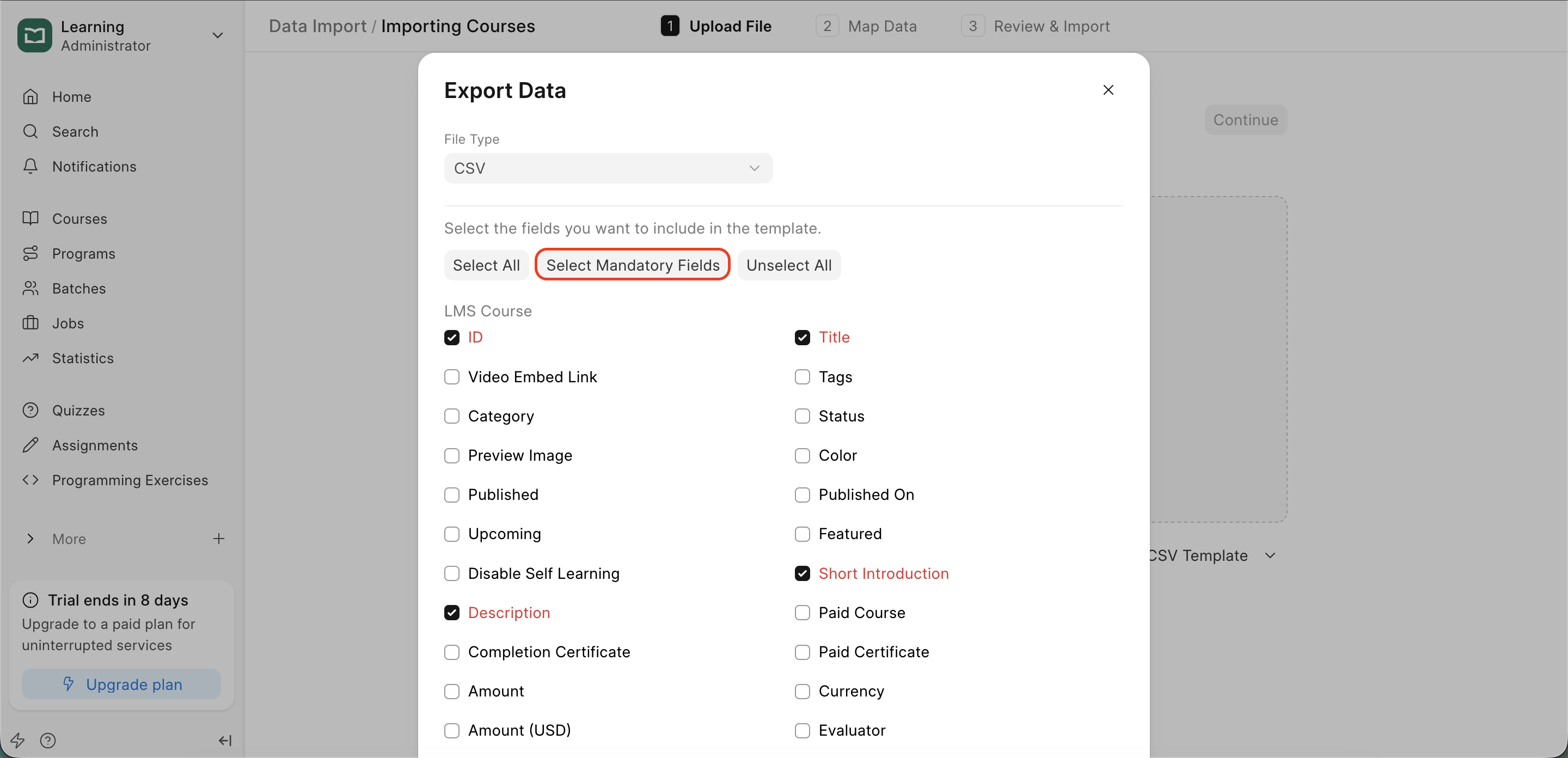Screen dimensions: 1568x758
Task: Check the Paid Course checkbox
Action: [x=801, y=613]
